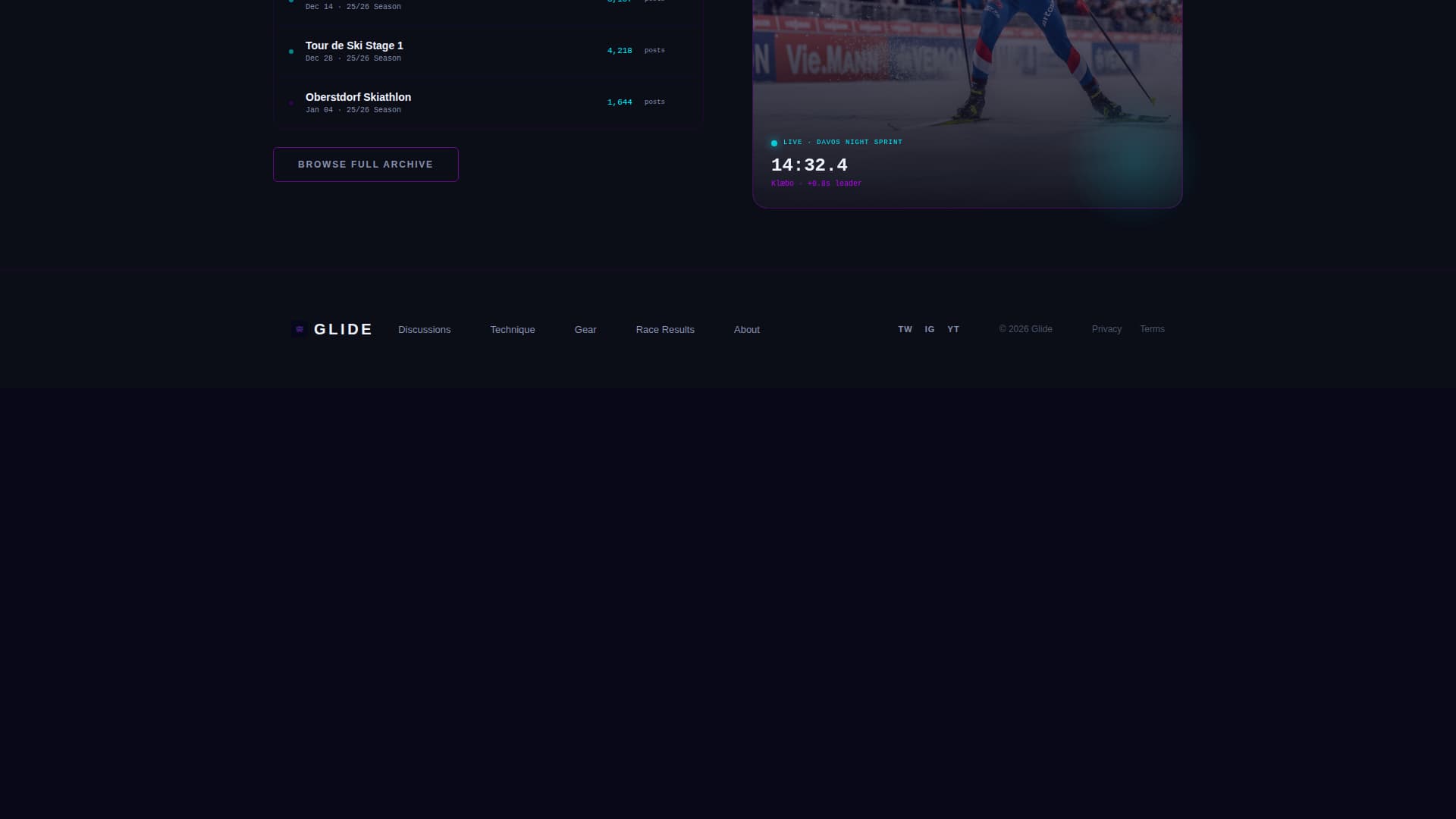Click the bullet dot beside Tour de Ski
Image resolution: width=1456 pixels, height=819 pixels.
tap(291, 52)
